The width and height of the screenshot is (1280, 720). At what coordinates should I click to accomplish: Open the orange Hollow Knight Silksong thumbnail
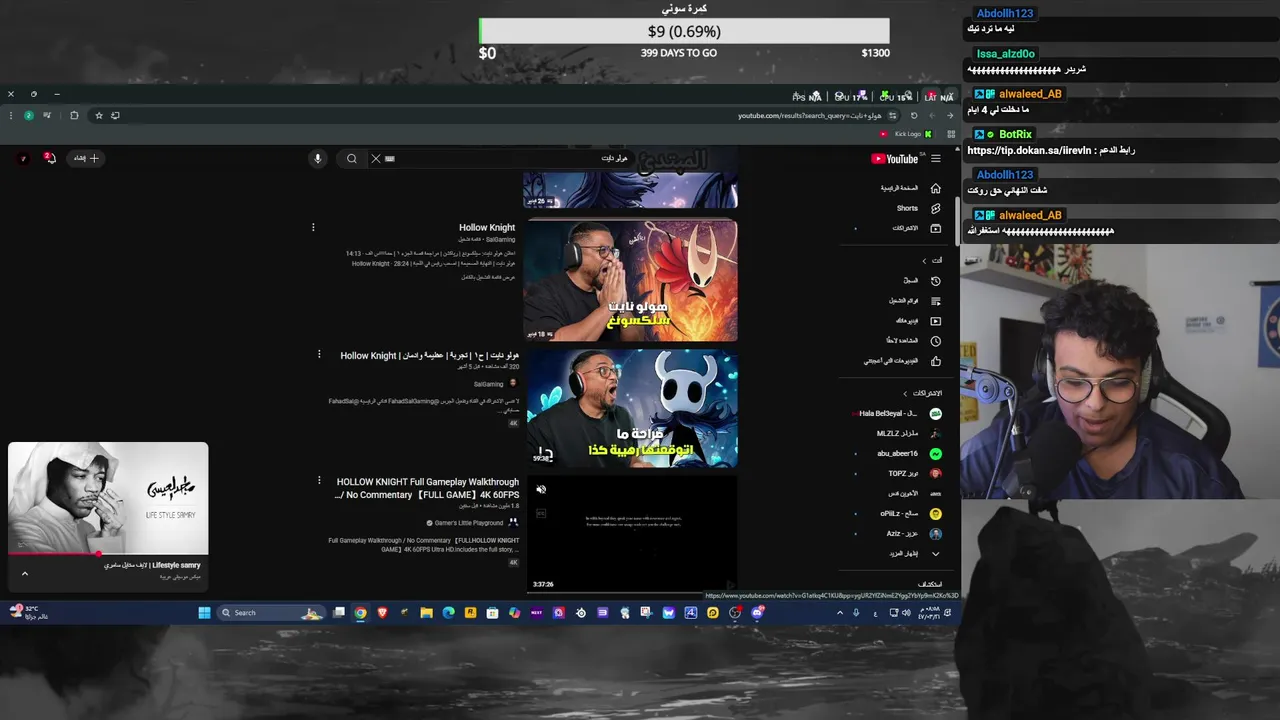pos(631,281)
